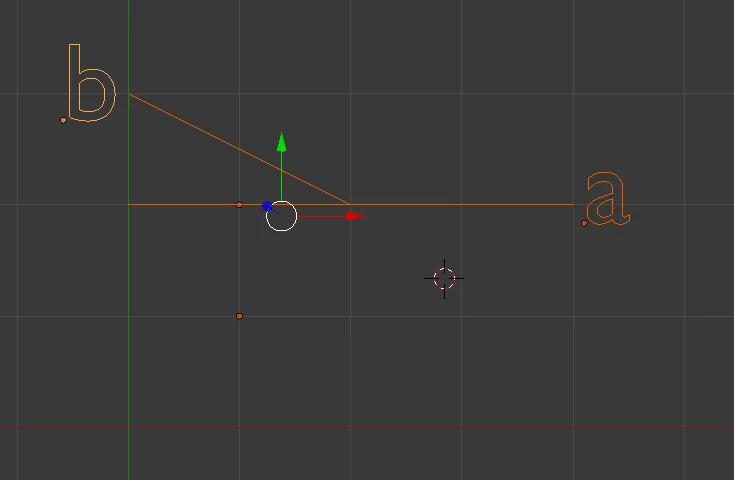
Task: Click the origin dot of text 'a'
Action: 584,223
